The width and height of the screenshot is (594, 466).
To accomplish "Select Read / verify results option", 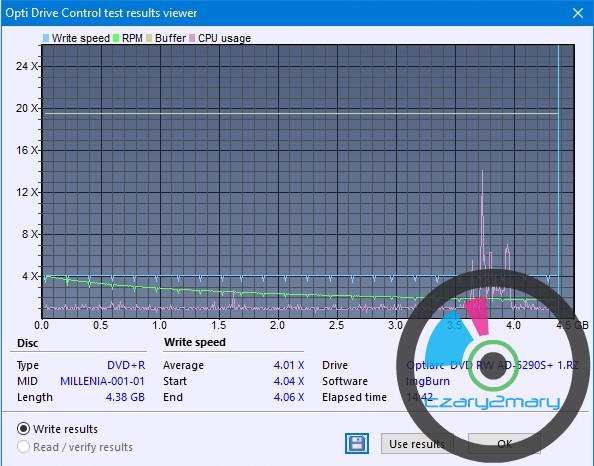I will coord(23,447).
